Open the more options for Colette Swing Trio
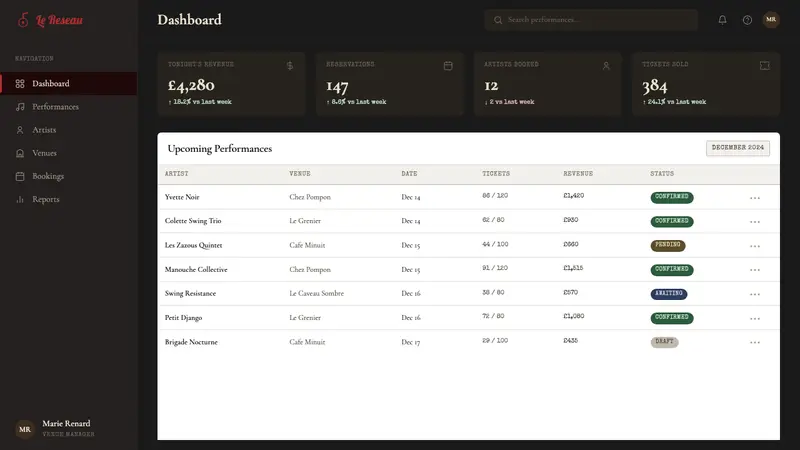This screenshot has width=800, height=450. [755, 221]
